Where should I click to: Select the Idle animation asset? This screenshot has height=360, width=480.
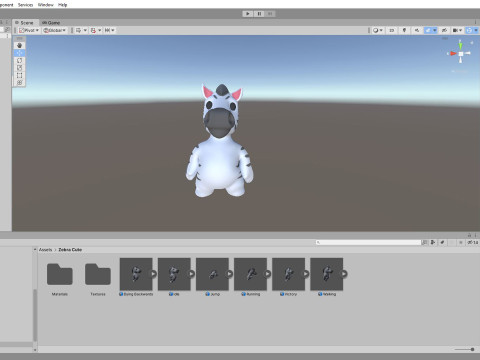(x=174, y=277)
